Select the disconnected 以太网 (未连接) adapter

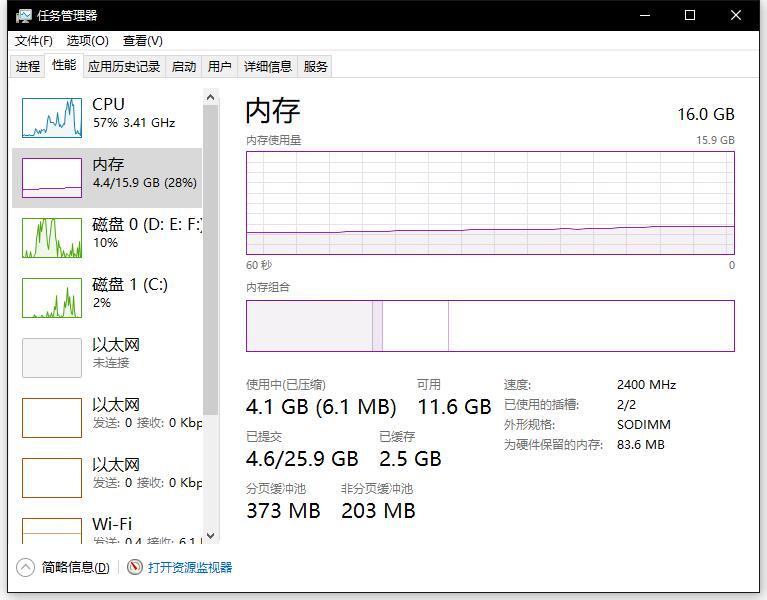click(52, 358)
